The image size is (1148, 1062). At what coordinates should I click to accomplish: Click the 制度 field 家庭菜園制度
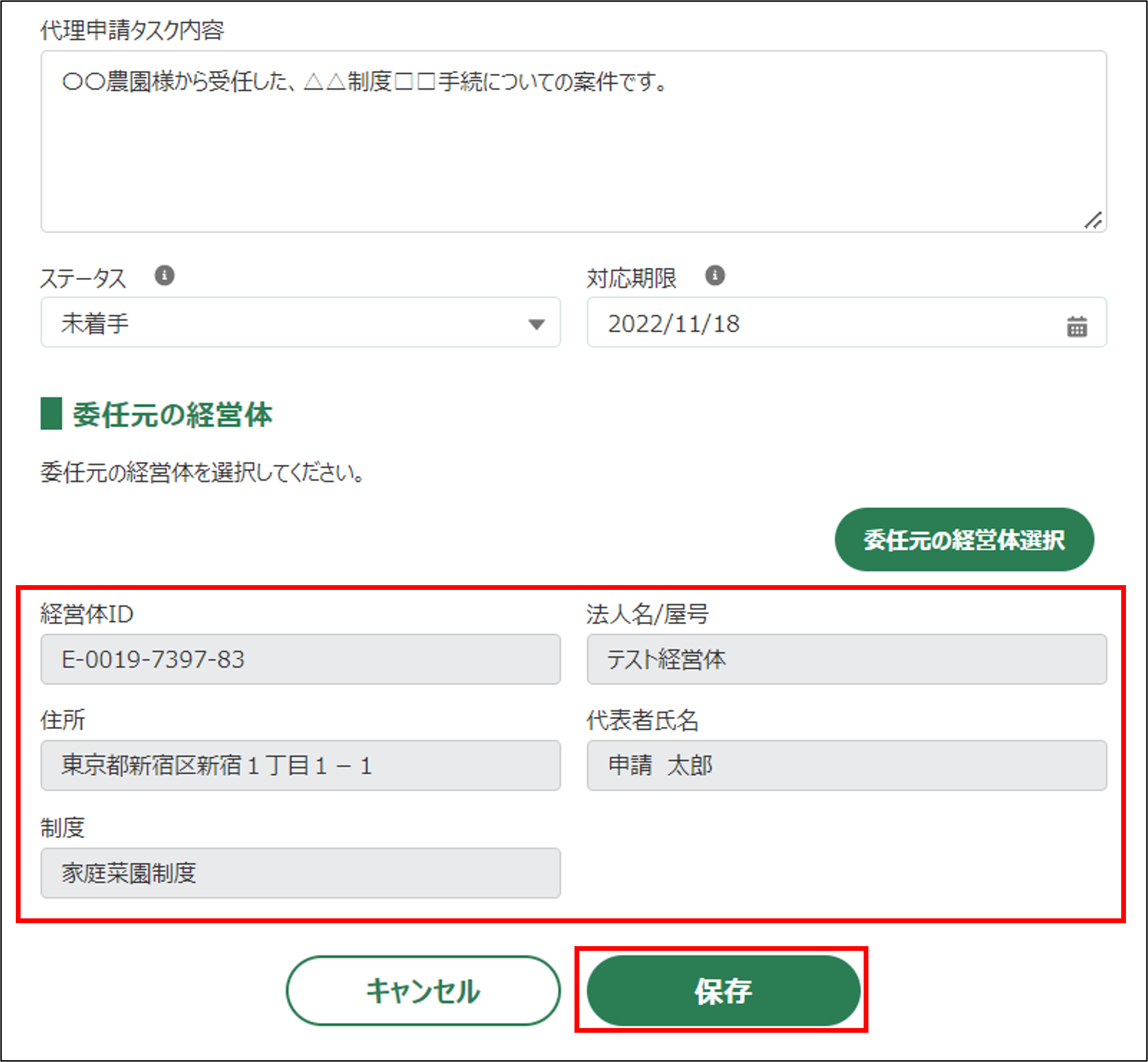tap(300, 873)
